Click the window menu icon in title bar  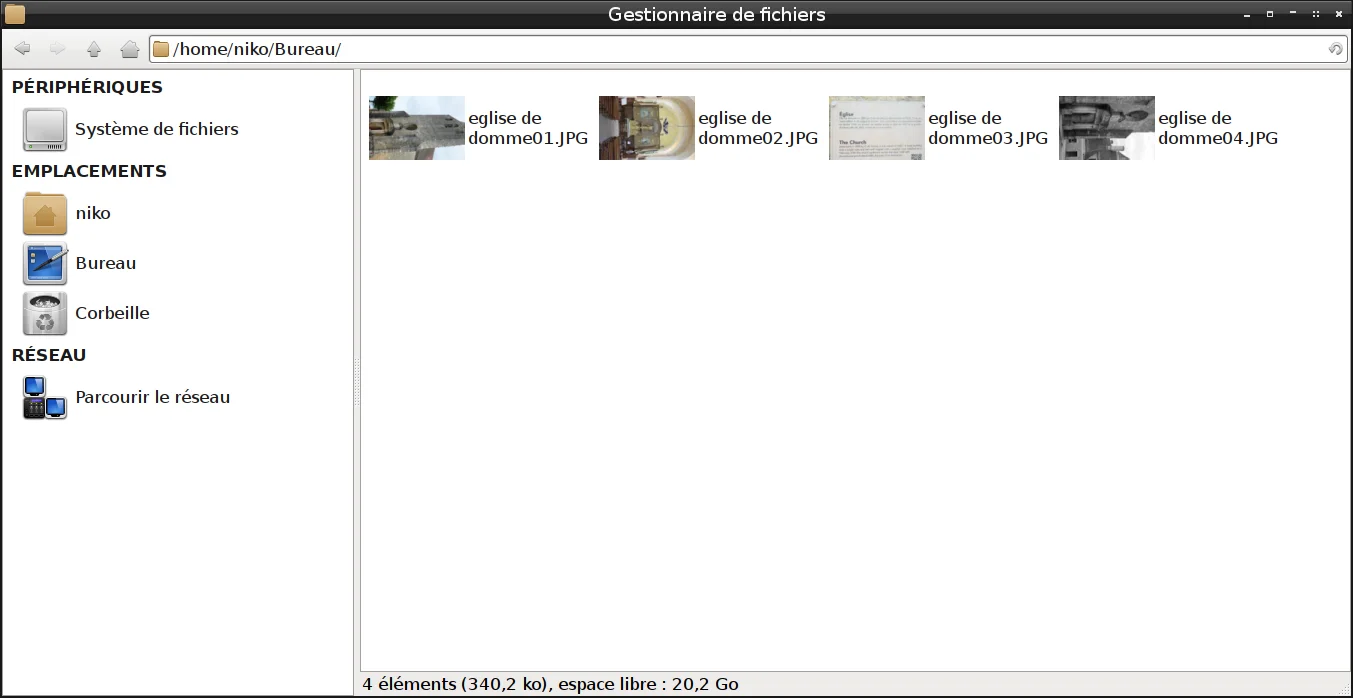tap(15, 14)
